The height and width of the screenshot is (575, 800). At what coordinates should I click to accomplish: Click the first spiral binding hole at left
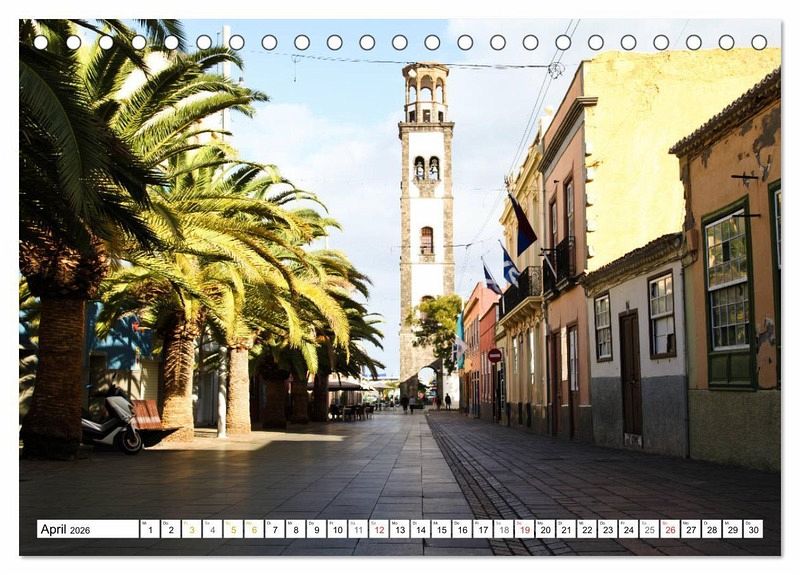pyautogui.click(x=41, y=42)
